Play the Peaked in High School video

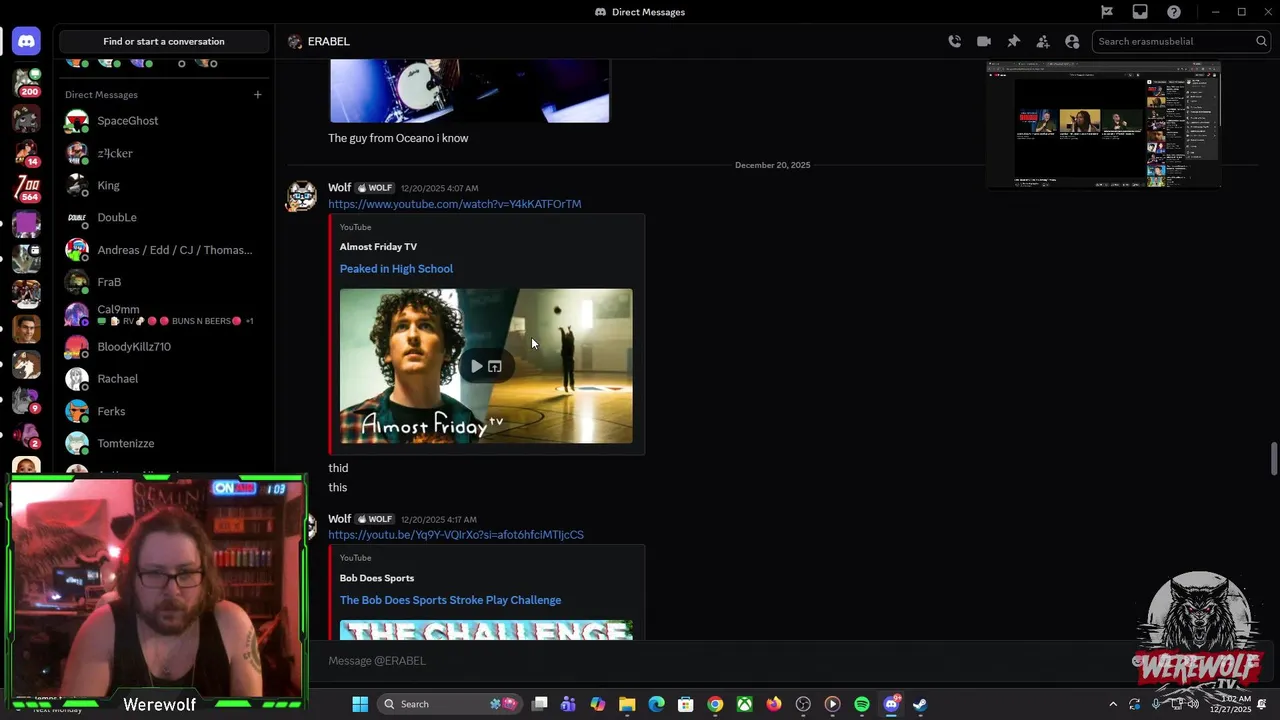[x=476, y=366]
